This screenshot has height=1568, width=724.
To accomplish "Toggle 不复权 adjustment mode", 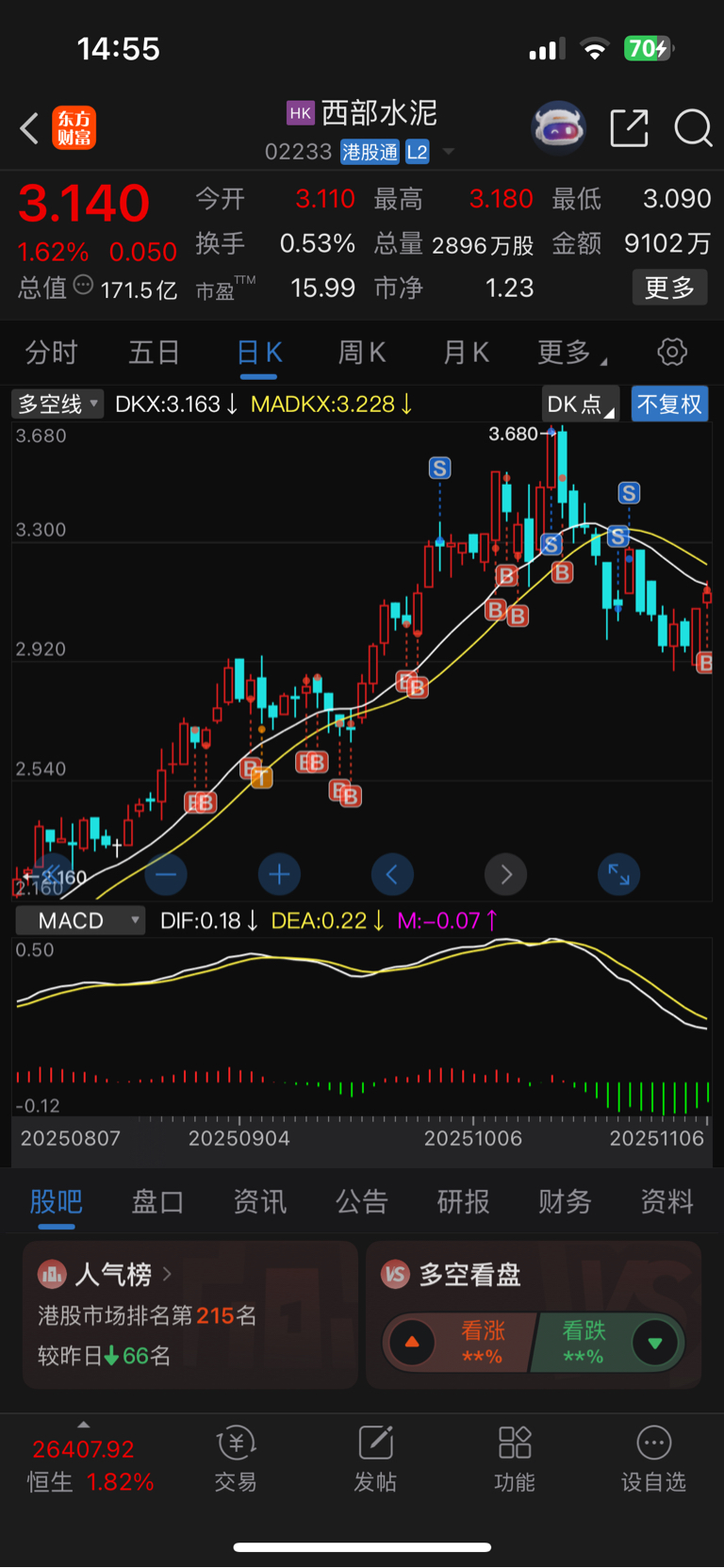I will [669, 404].
